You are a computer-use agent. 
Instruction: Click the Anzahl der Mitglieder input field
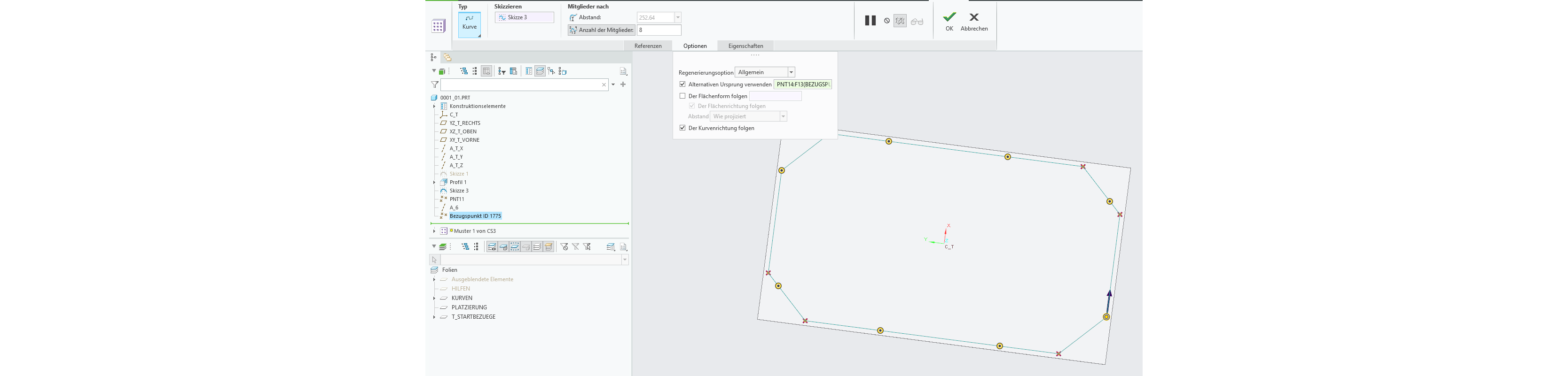(659, 30)
